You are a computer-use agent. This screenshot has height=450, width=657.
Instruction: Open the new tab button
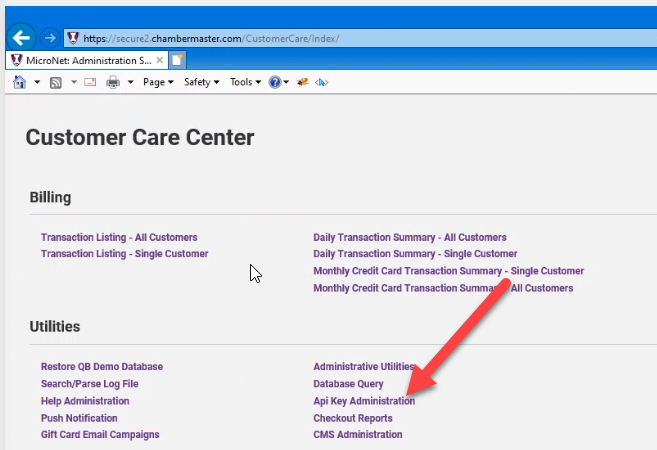click(x=177, y=60)
